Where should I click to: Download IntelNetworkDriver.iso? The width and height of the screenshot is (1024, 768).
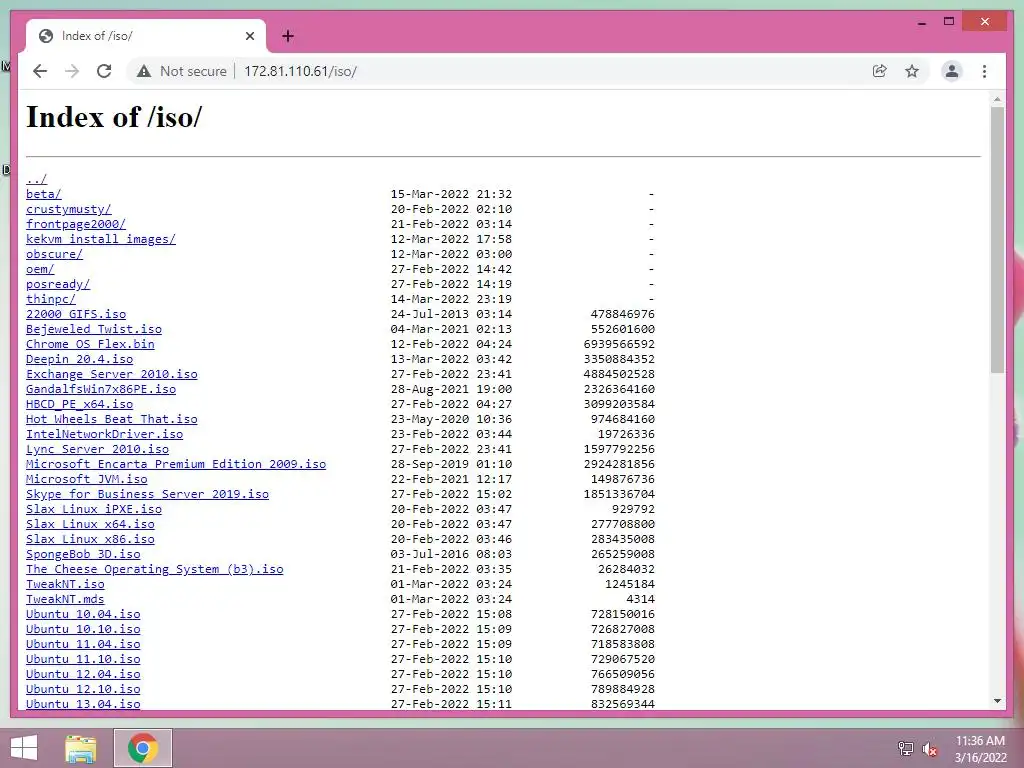point(104,434)
